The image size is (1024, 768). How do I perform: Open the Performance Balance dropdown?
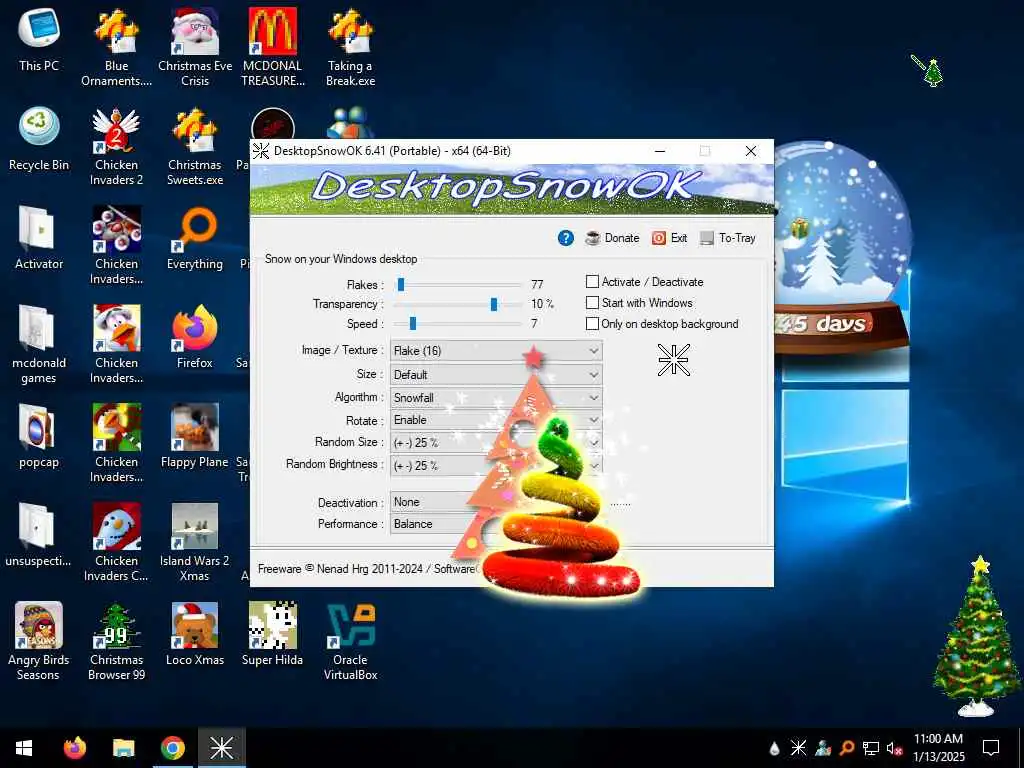tap(496, 524)
